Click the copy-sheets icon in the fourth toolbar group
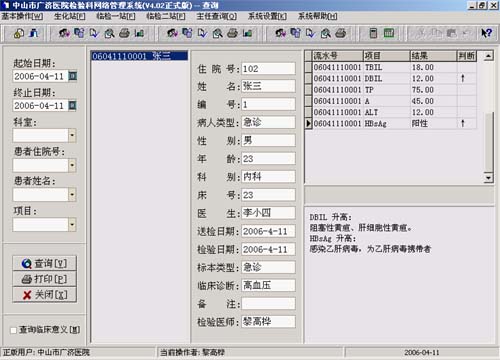The height and width of the screenshot is (360, 500). (x=295, y=33)
